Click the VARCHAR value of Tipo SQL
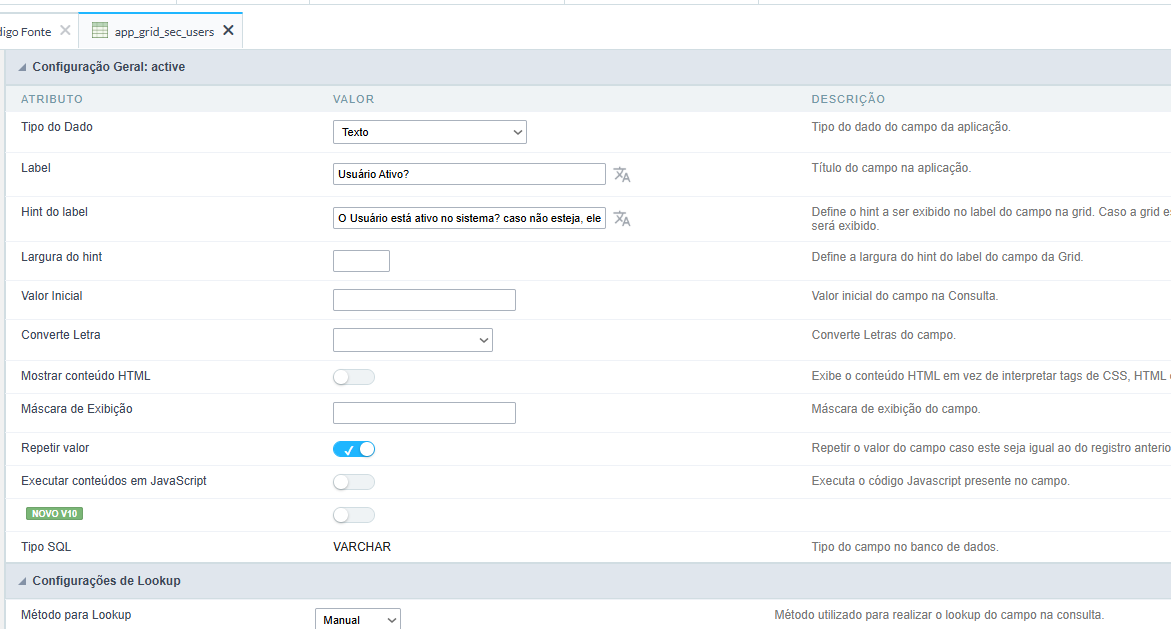This screenshot has height=629, width=1171. click(361, 547)
